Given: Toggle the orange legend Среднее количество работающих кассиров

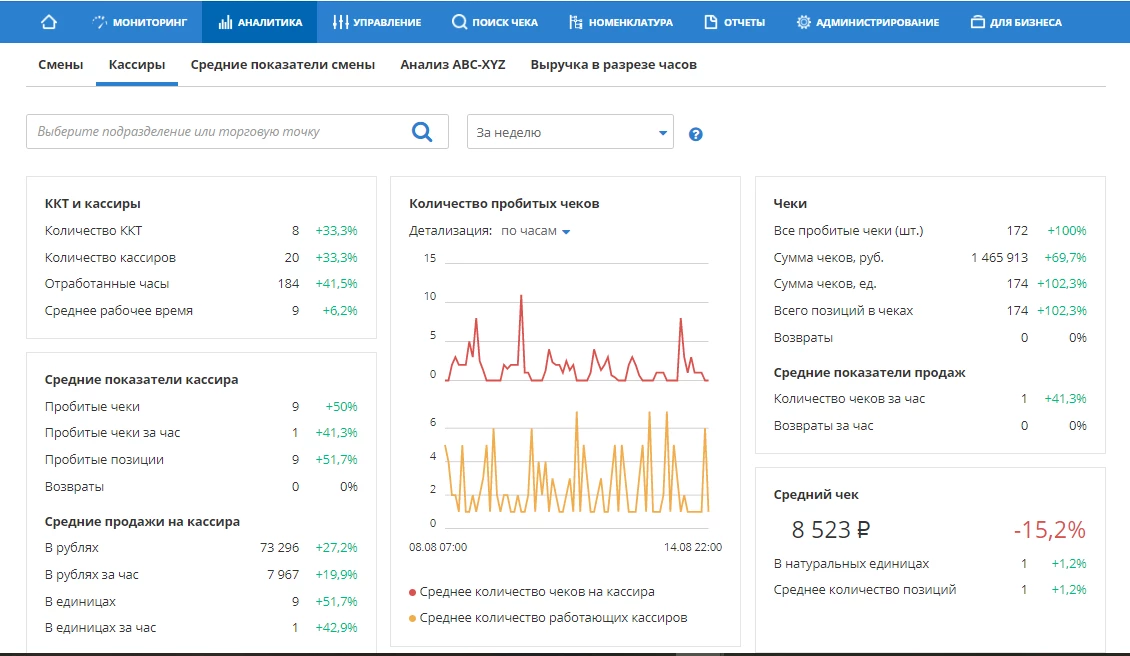Looking at the screenshot, I should 553,618.
